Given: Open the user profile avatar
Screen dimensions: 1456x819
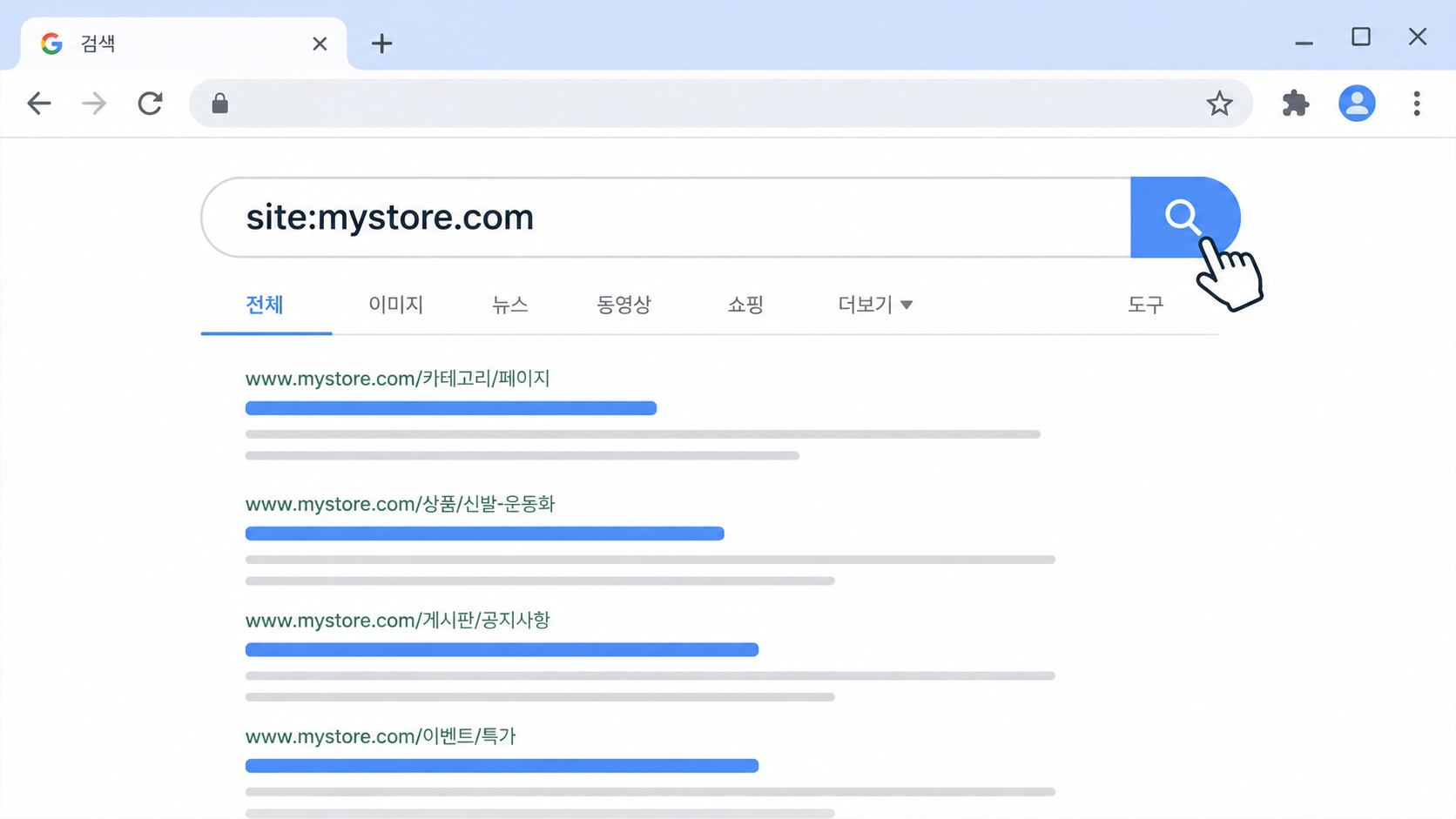Looking at the screenshot, I should tap(1357, 104).
